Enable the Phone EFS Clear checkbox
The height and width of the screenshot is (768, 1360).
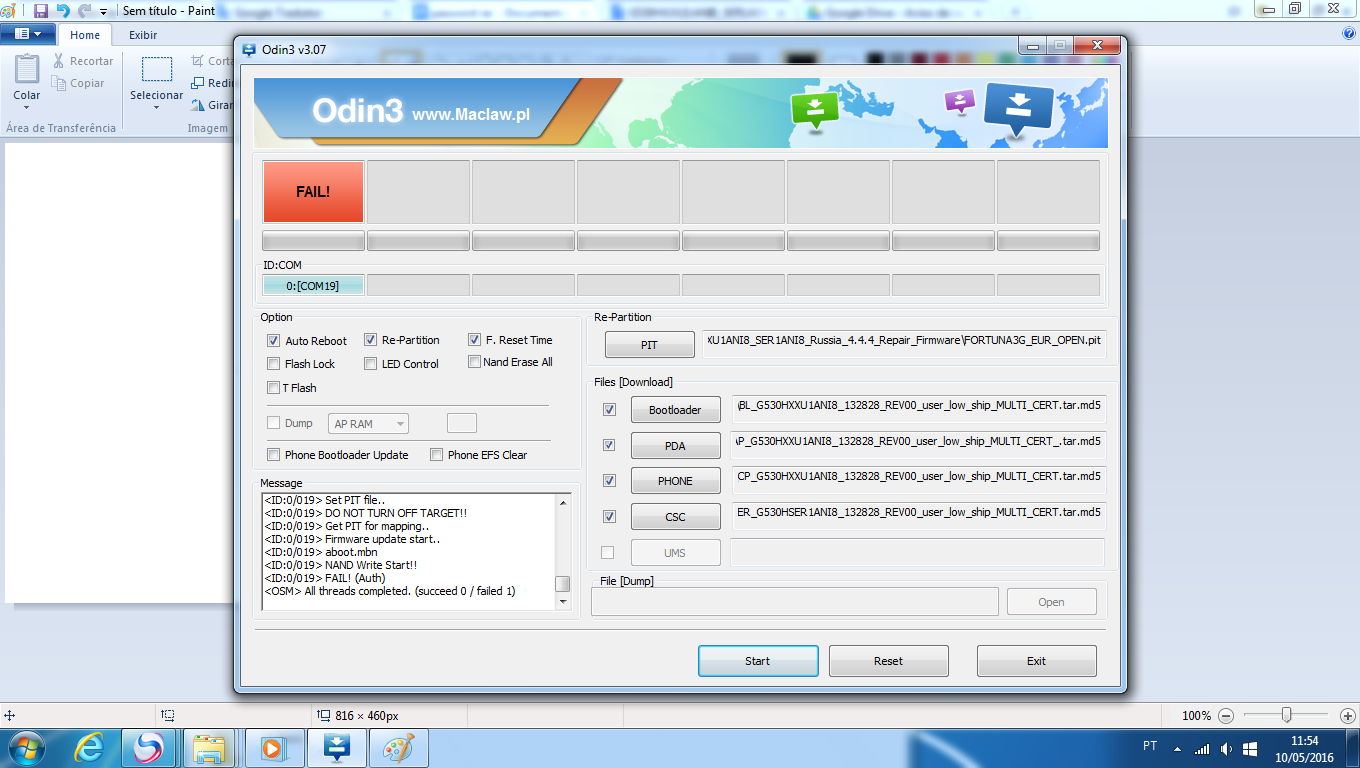click(x=437, y=455)
